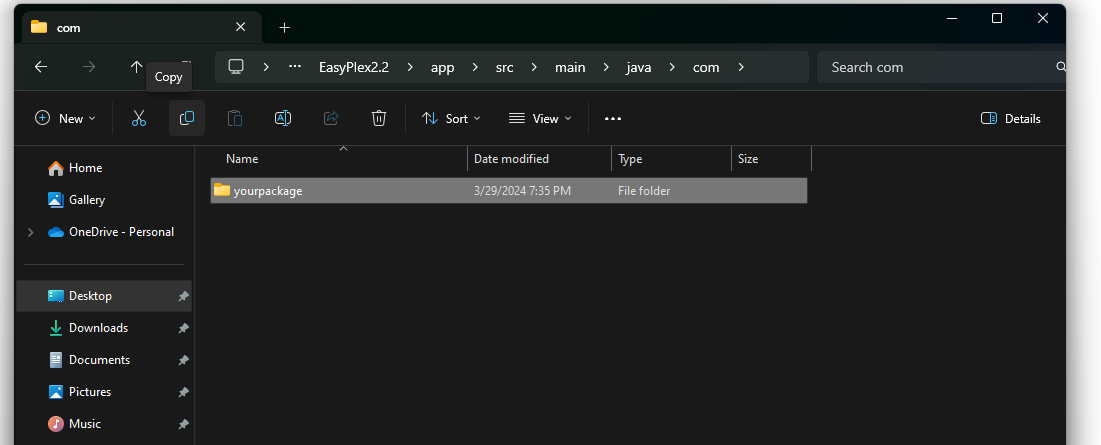The width and height of the screenshot is (1101, 445).
Task: Sort by Size column header
Action: 771,159
